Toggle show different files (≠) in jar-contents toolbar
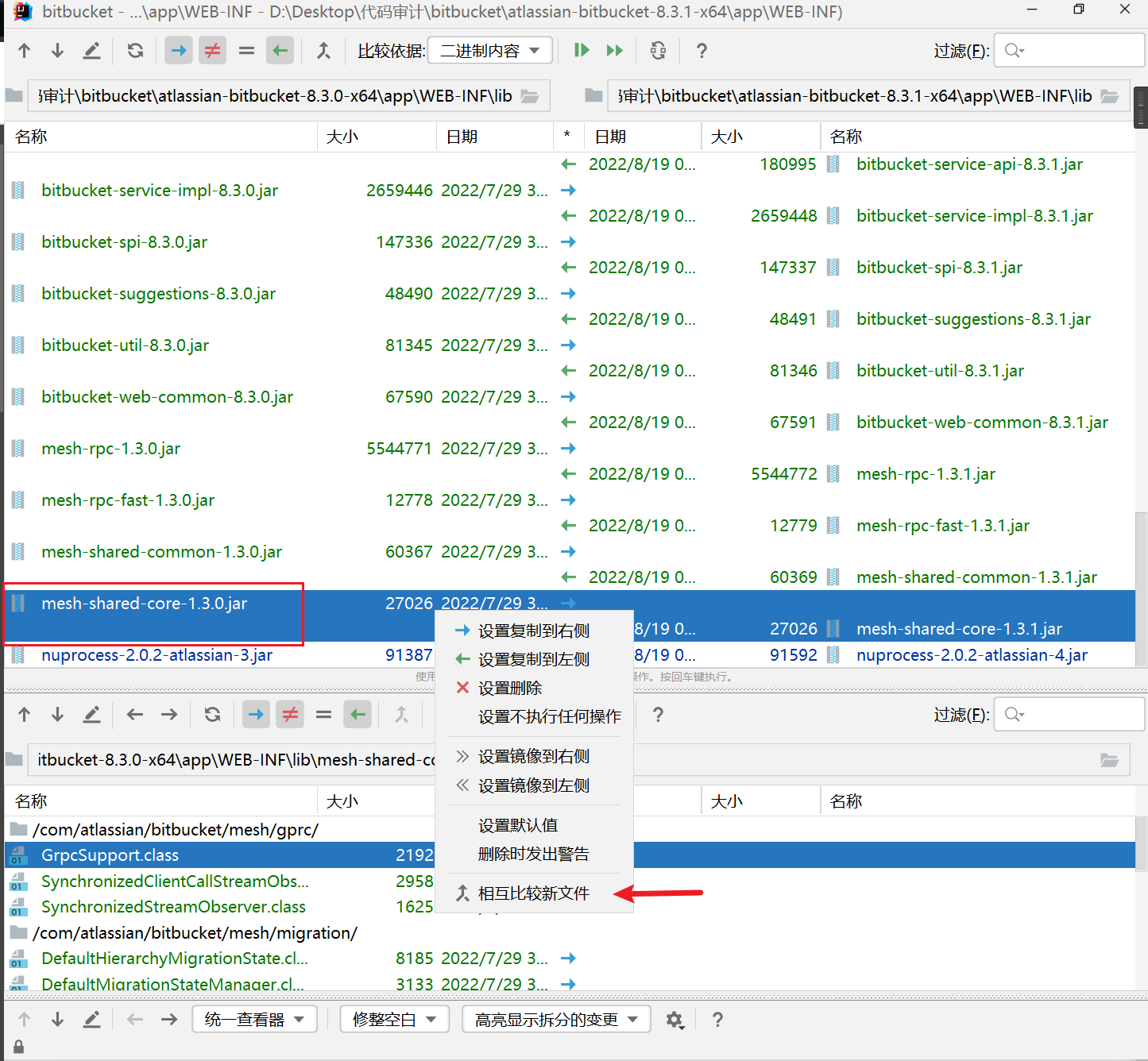Viewport: 1148px width, 1061px height. [x=290, y=715]
